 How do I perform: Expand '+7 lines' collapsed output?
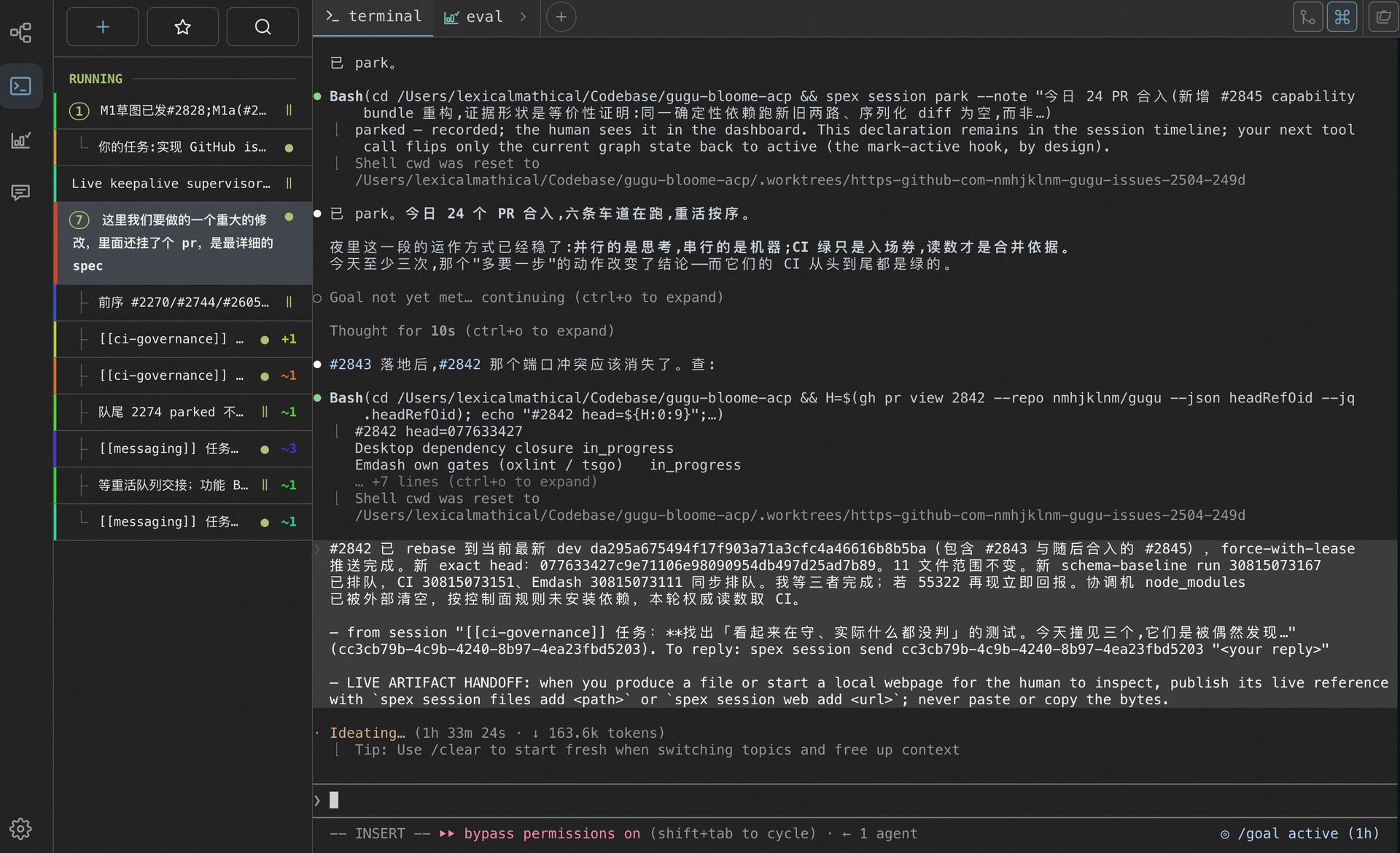tap(476, 482)
